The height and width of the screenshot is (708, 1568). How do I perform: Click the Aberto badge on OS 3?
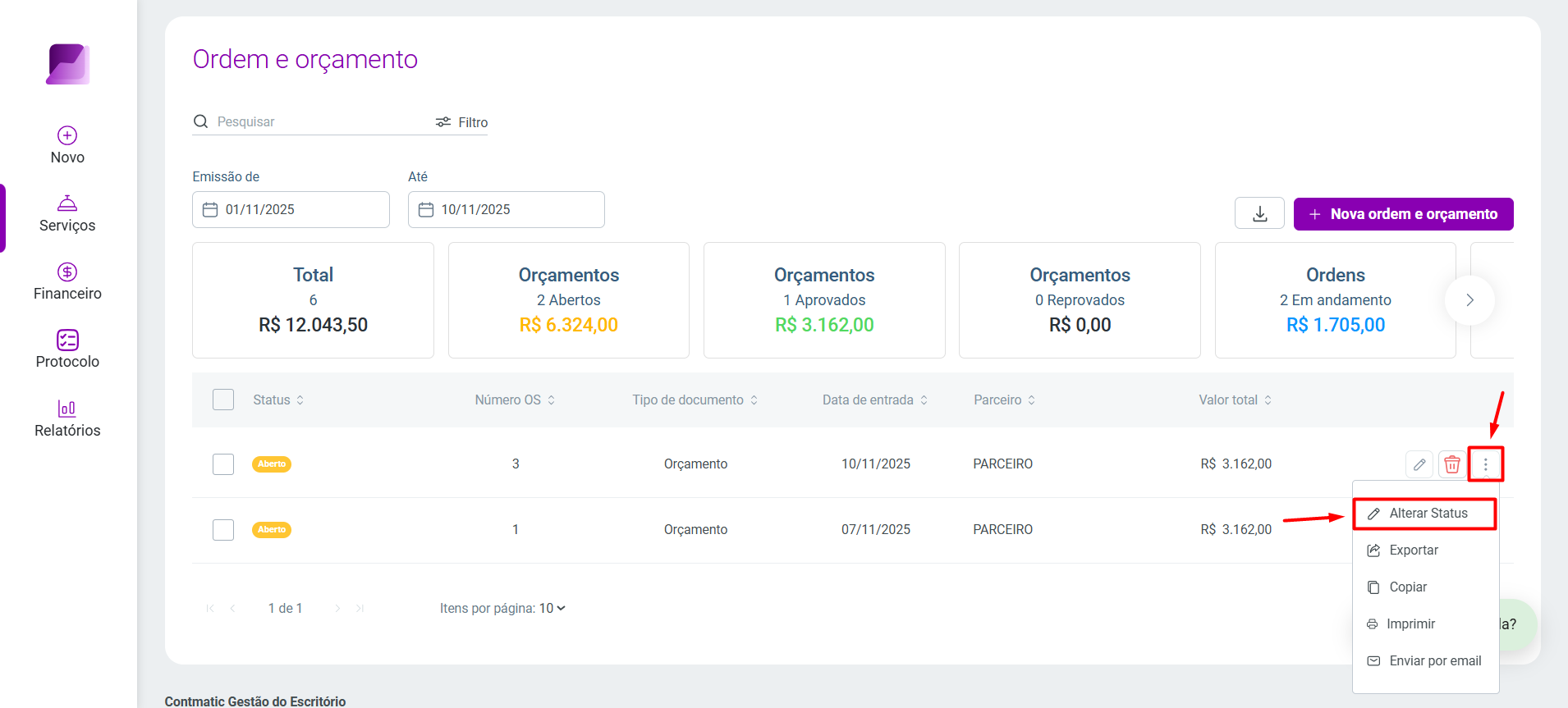point(272,464)
